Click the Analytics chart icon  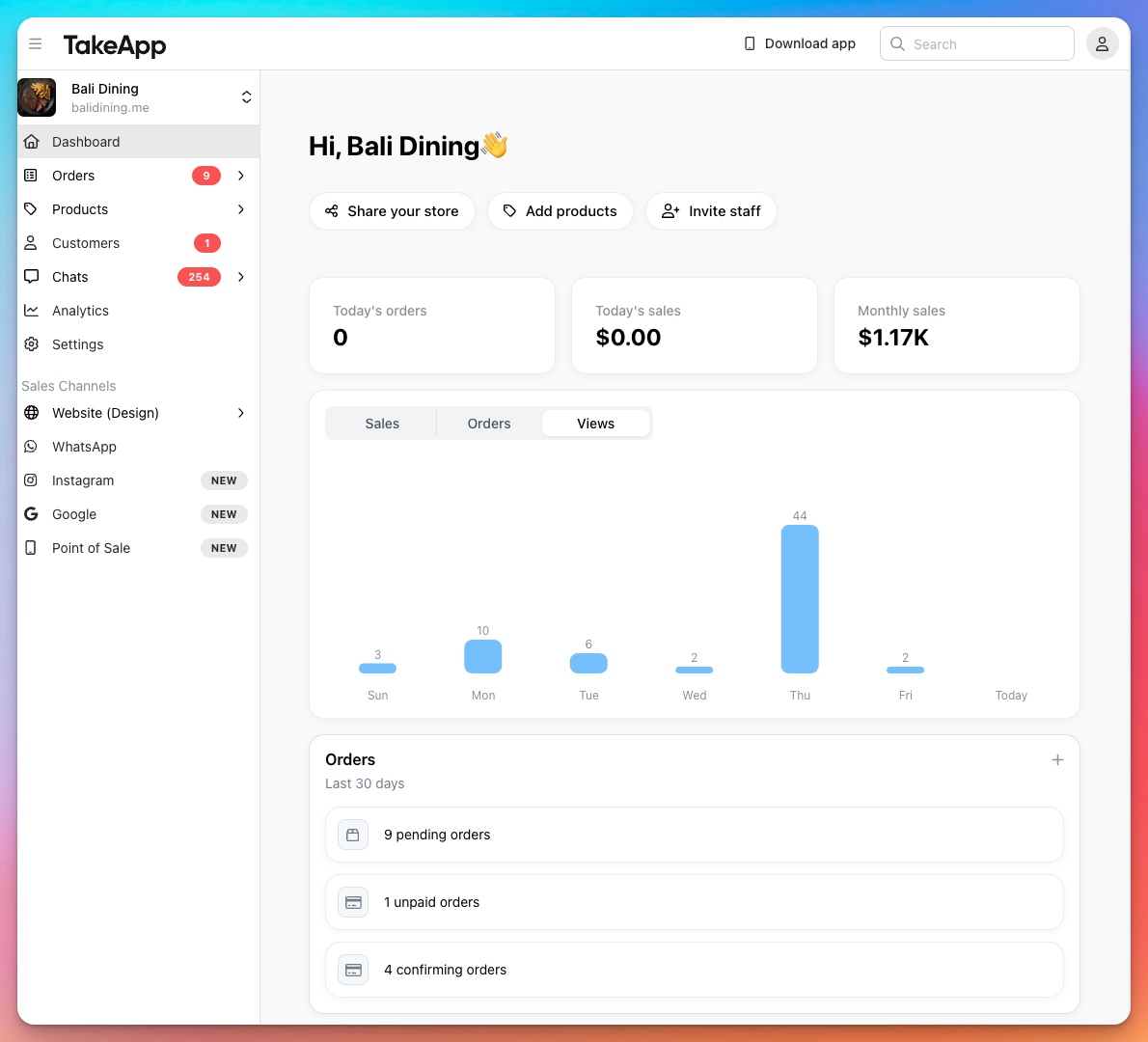[x=31, y=311]
